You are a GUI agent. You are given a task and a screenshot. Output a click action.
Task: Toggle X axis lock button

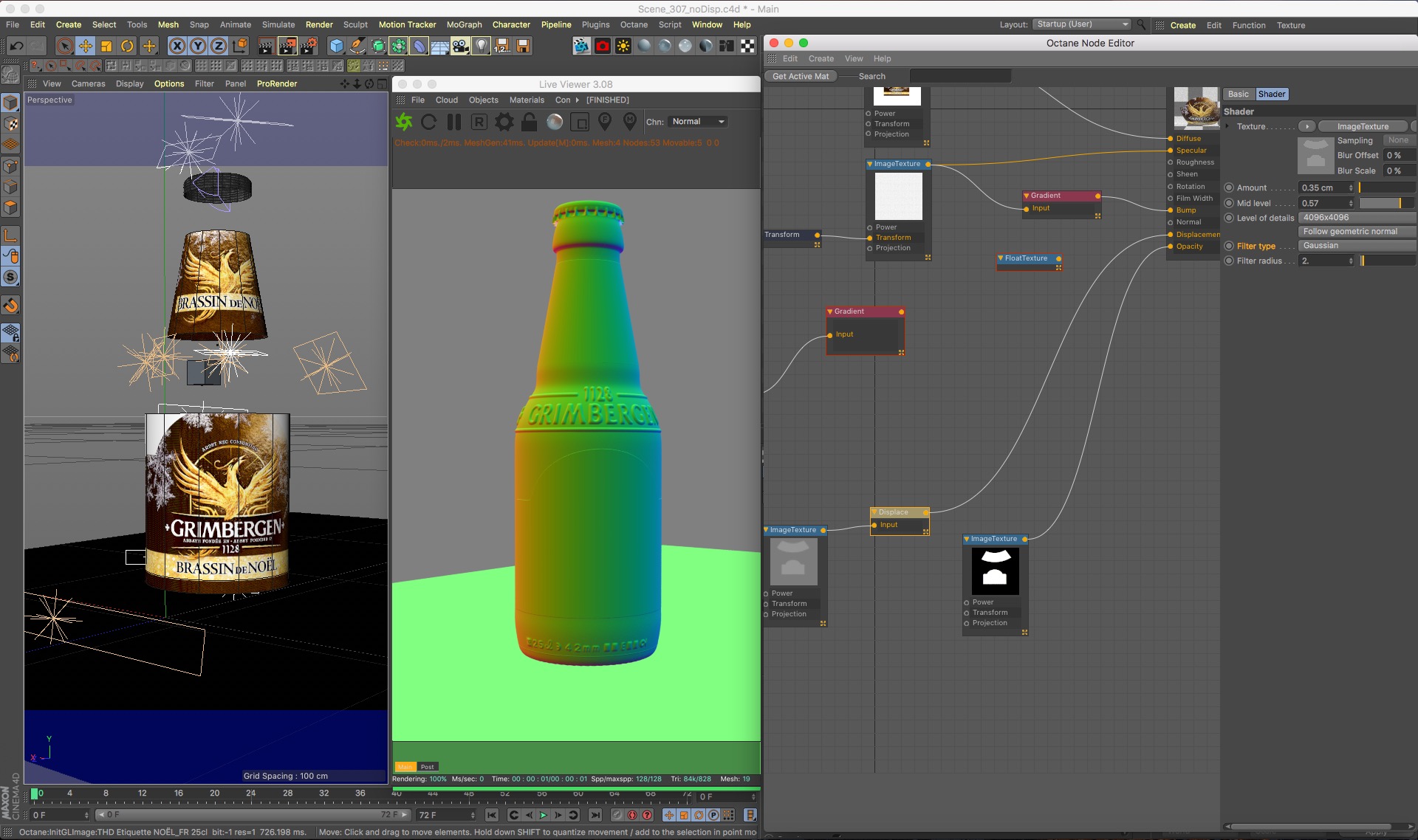coord(177,47)
